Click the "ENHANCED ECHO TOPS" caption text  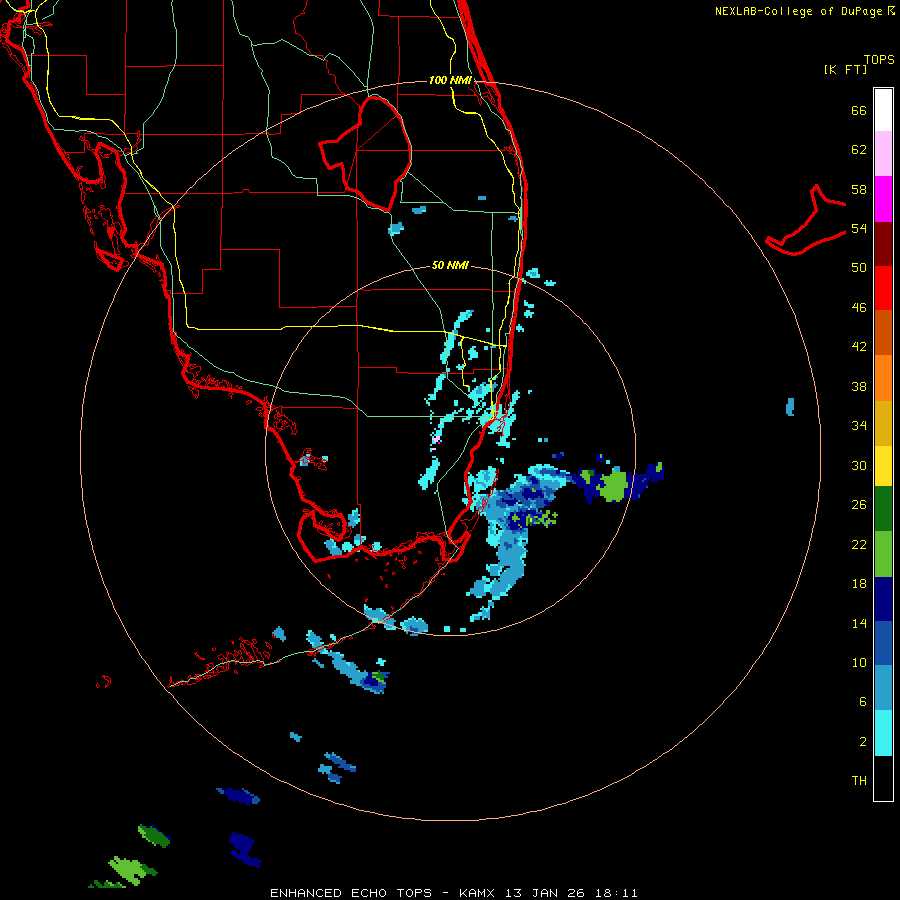(351, 893)
